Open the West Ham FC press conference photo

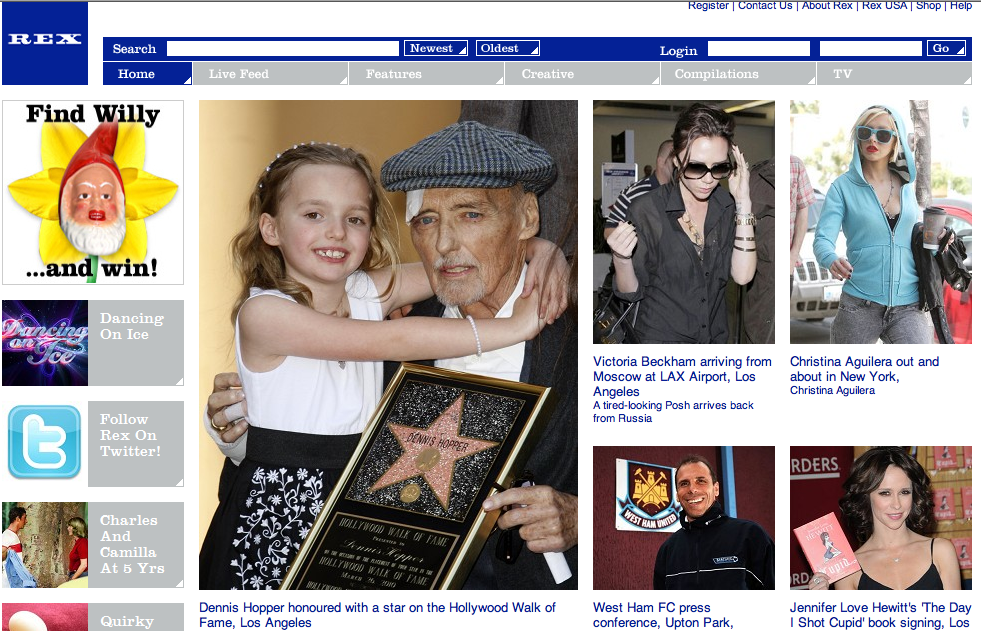(x=684, y=518)
